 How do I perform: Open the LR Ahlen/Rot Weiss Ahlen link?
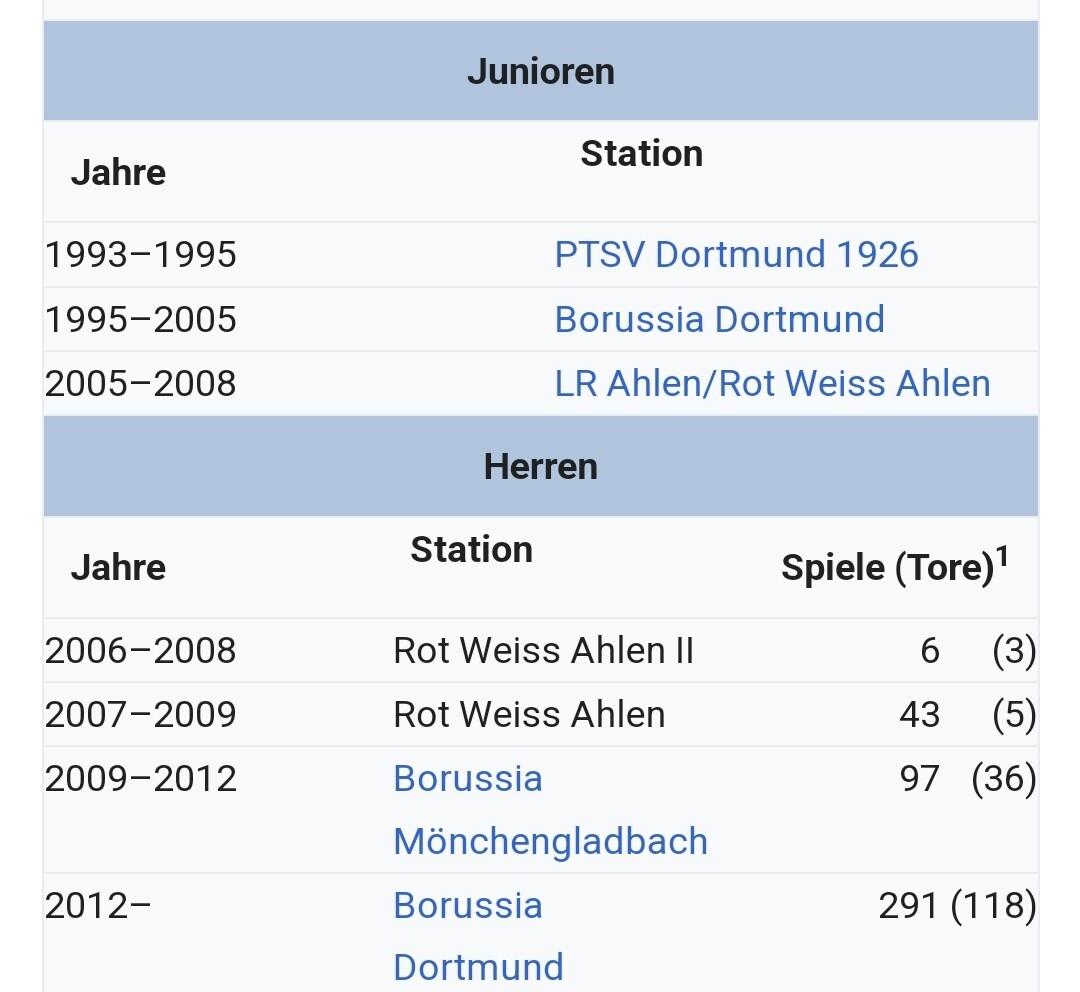[772, 383]
